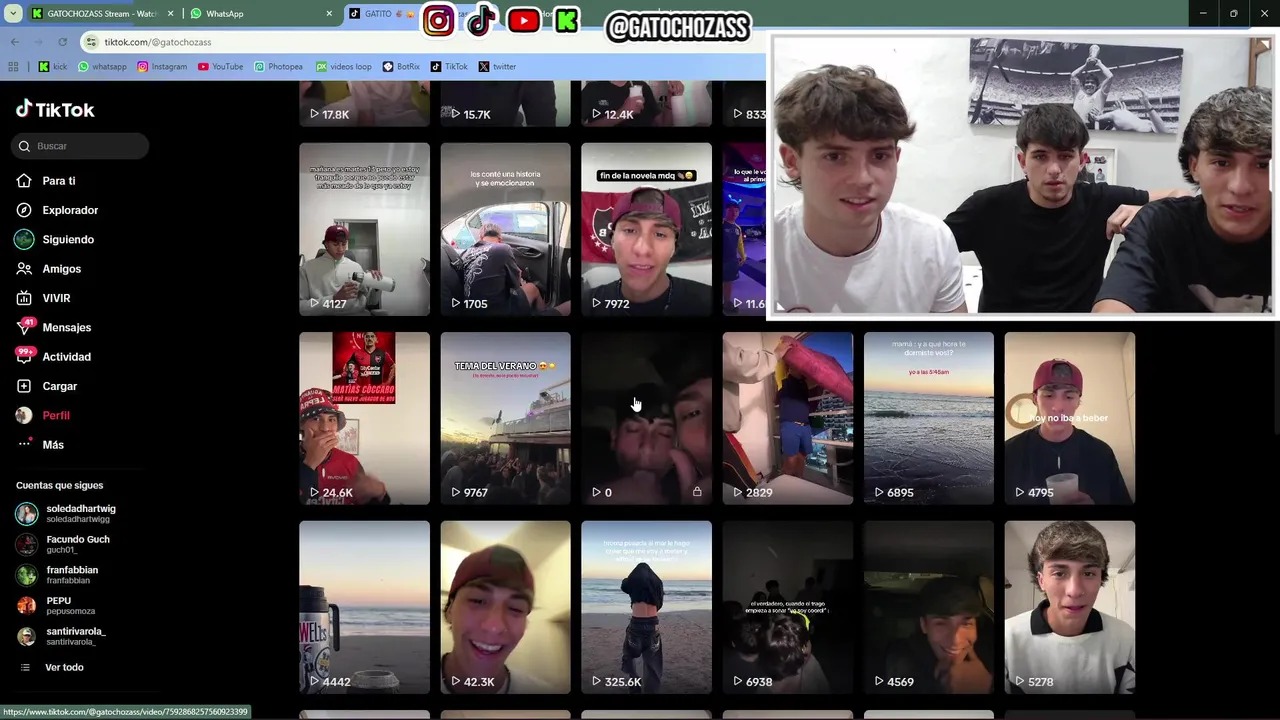Open the Más menu
Image resolution: width=1280 pixels, height=720 pixels.
(40, 445)
